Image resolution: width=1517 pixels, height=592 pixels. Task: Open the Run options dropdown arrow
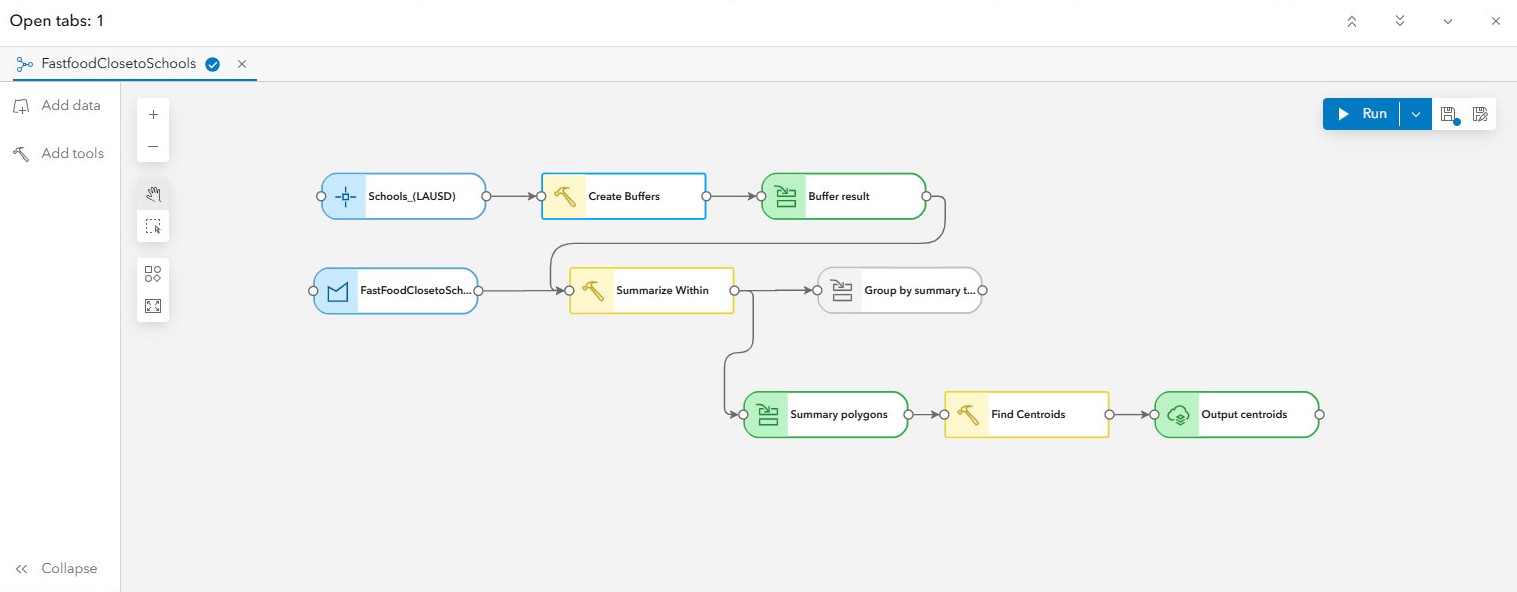(1416, 113)
